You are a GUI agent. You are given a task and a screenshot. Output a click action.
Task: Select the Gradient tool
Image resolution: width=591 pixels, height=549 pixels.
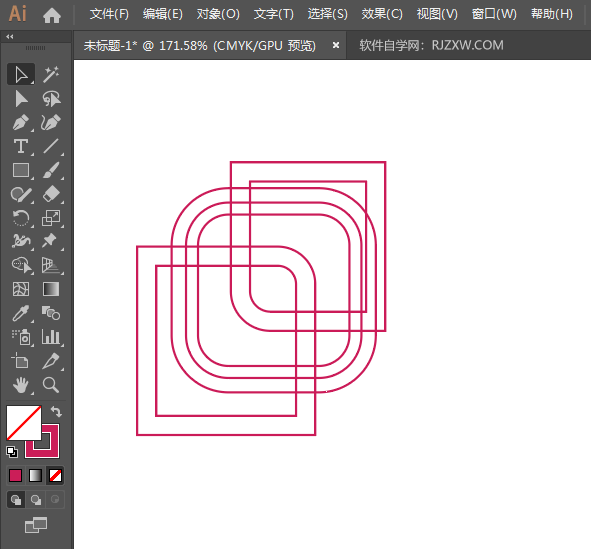point(51,289)
